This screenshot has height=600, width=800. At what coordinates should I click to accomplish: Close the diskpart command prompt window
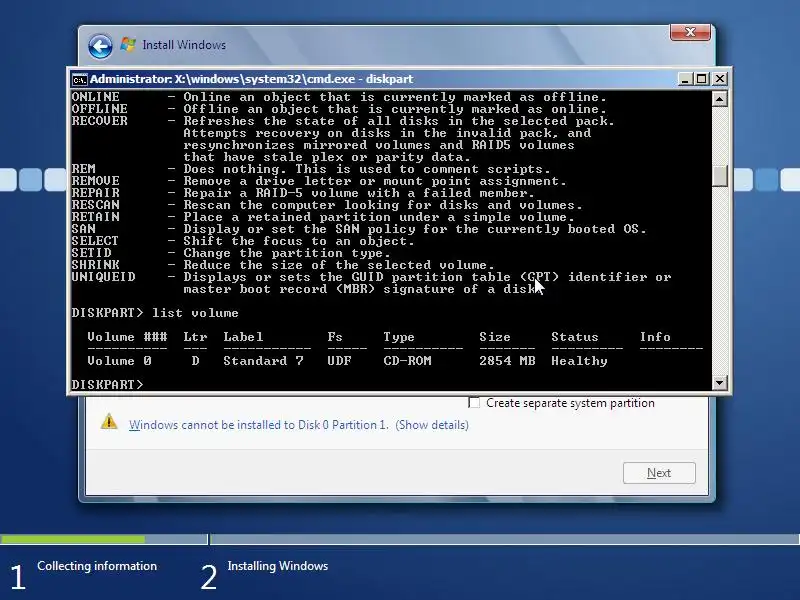pyautogui.click(x=719, y=79)
